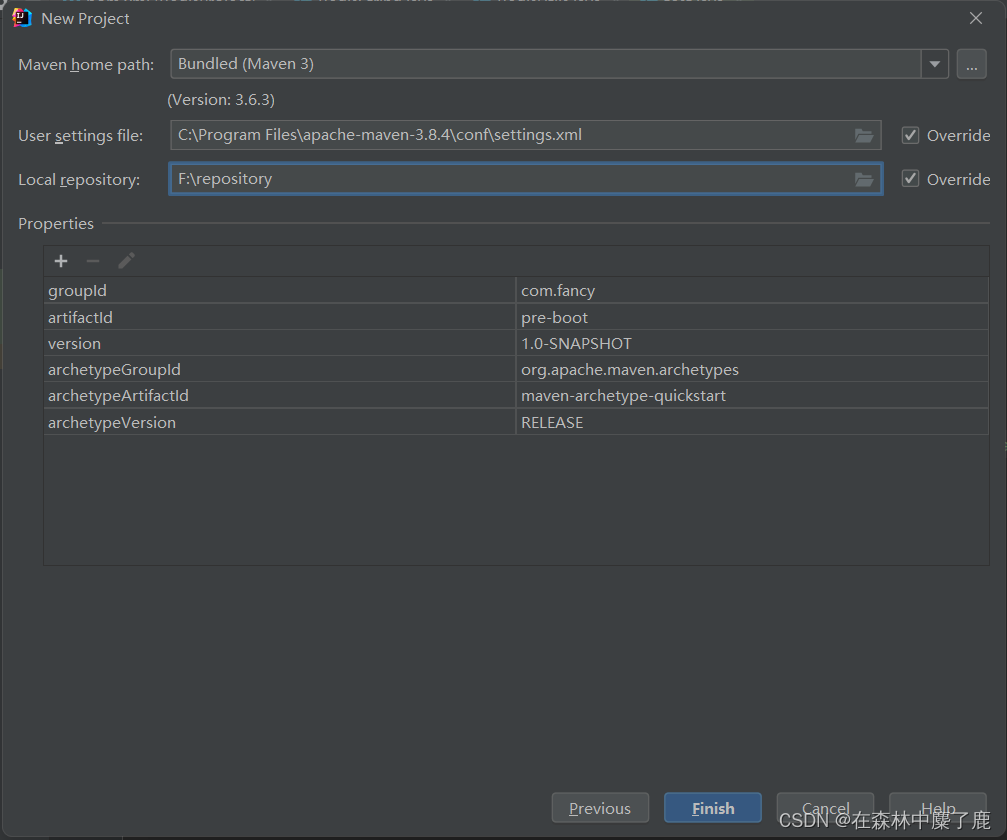Viewport: 1007px width, 840px height.
Task: Select the artifactId property name cell
Action: pos(280,317)
